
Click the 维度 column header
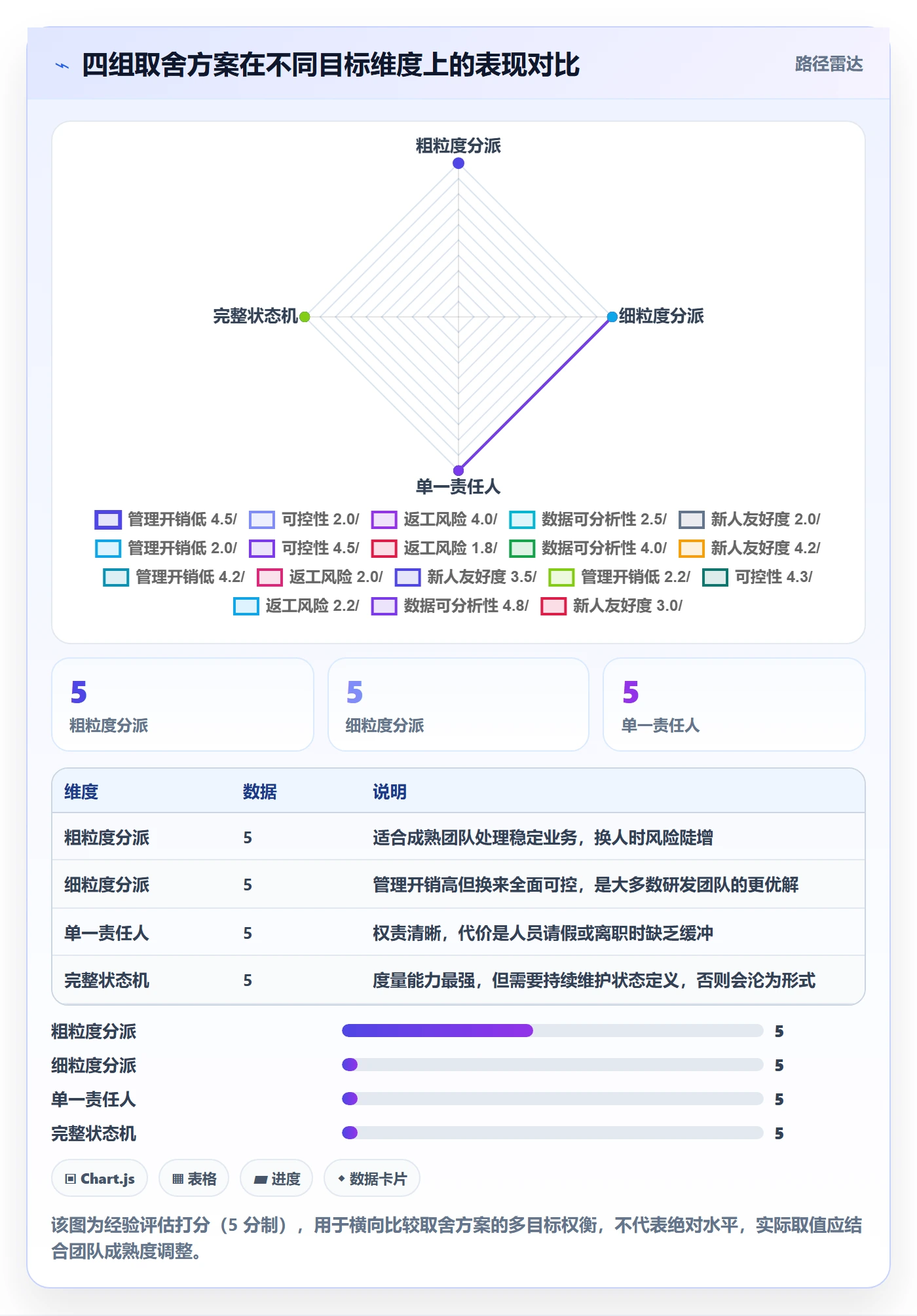81,792
